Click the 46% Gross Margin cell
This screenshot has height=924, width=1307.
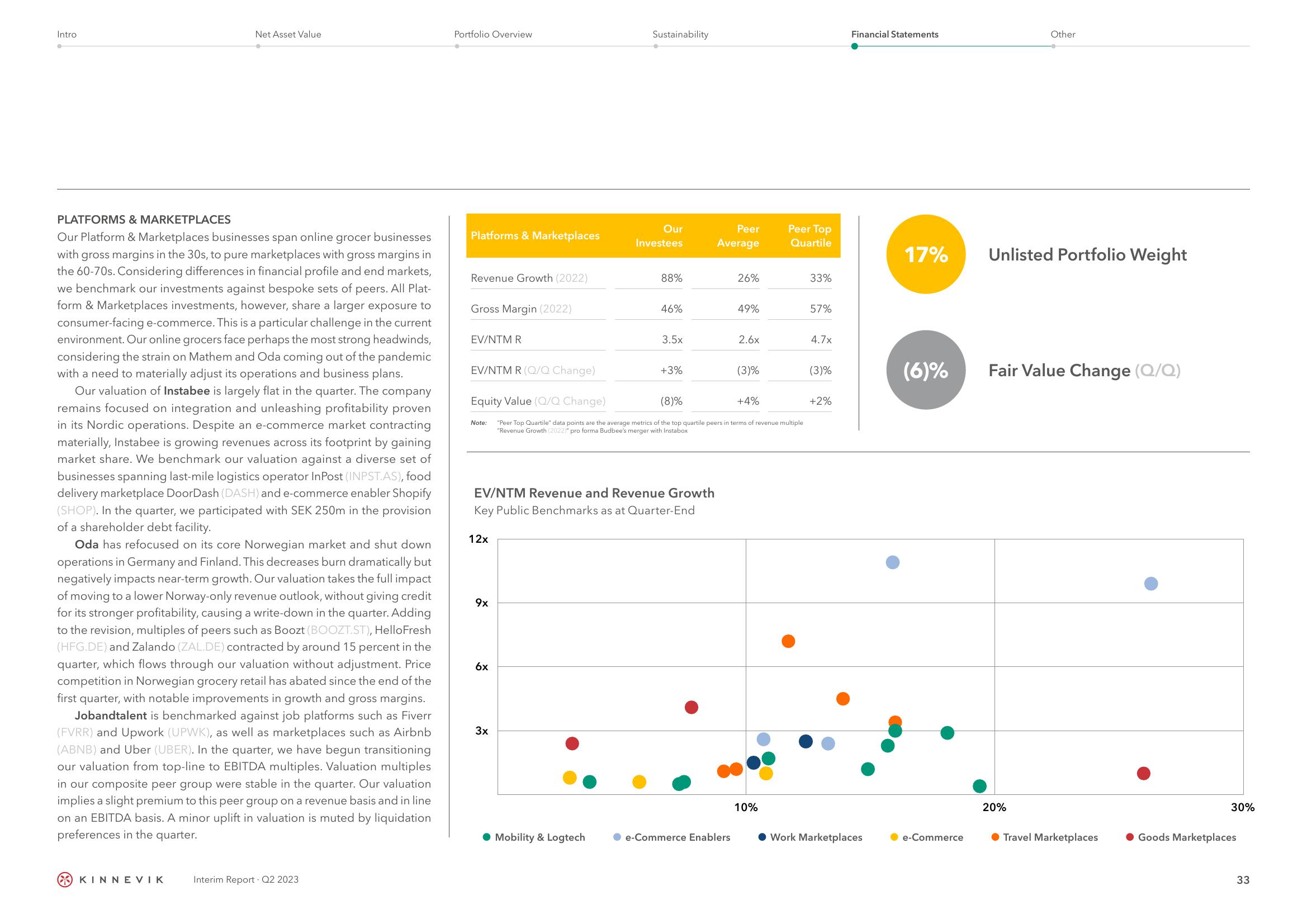(672, 309)
